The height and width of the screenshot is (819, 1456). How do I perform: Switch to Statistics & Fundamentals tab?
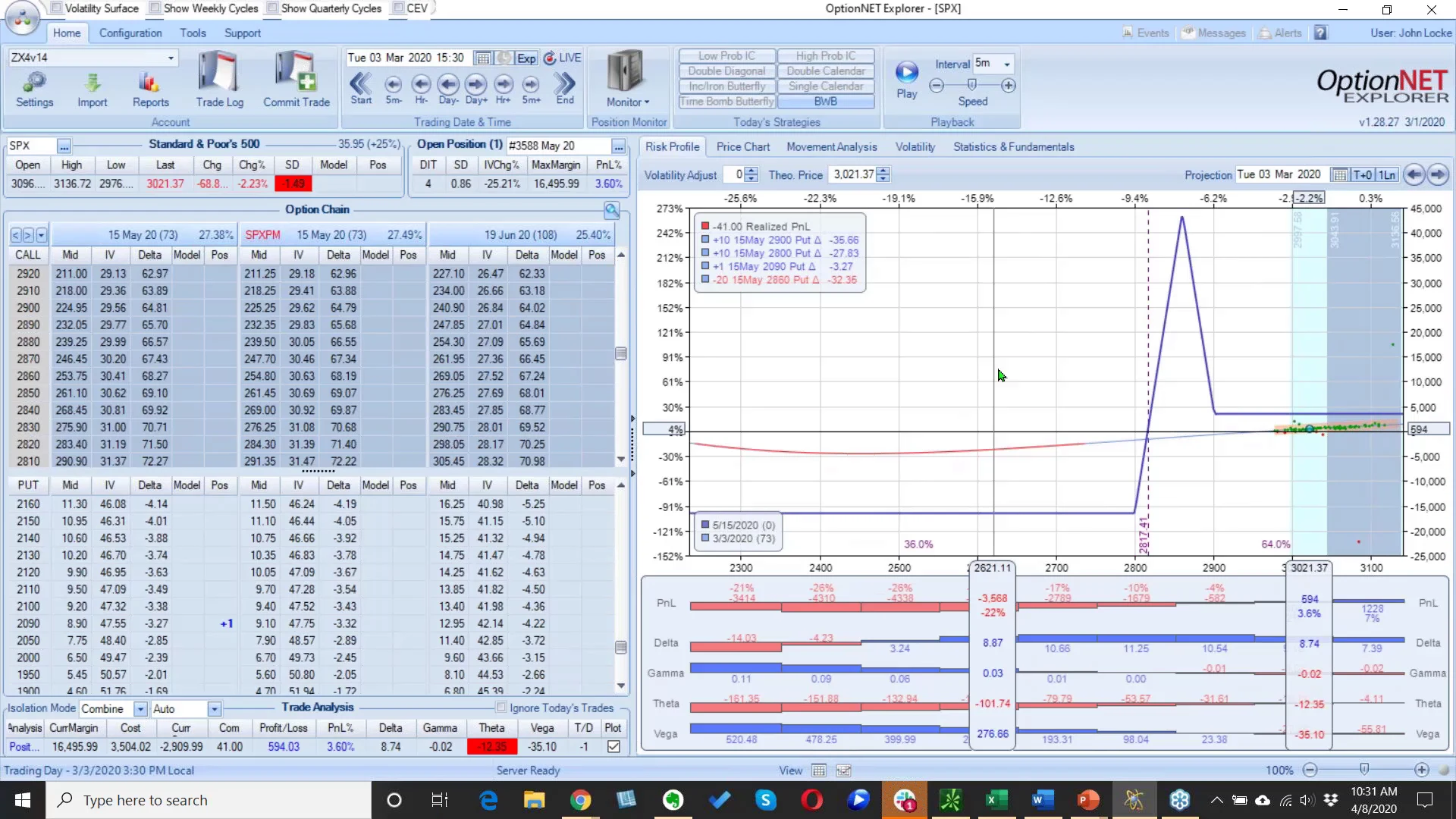[x=1013, y=147]
